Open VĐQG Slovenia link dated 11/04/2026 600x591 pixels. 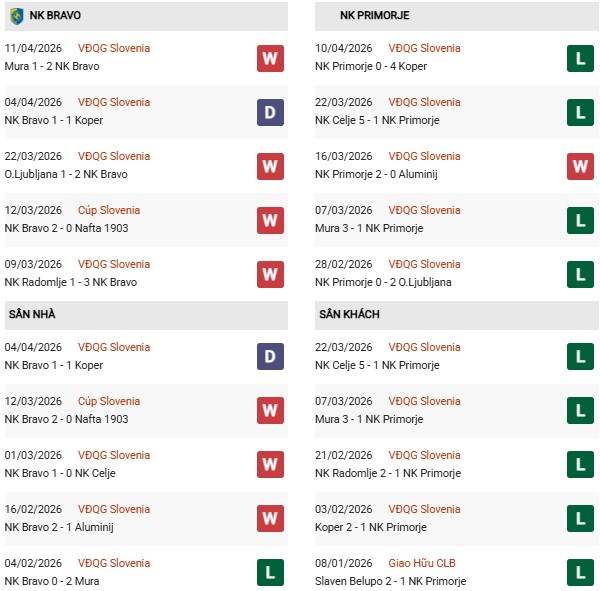click(x=113, y=48)
